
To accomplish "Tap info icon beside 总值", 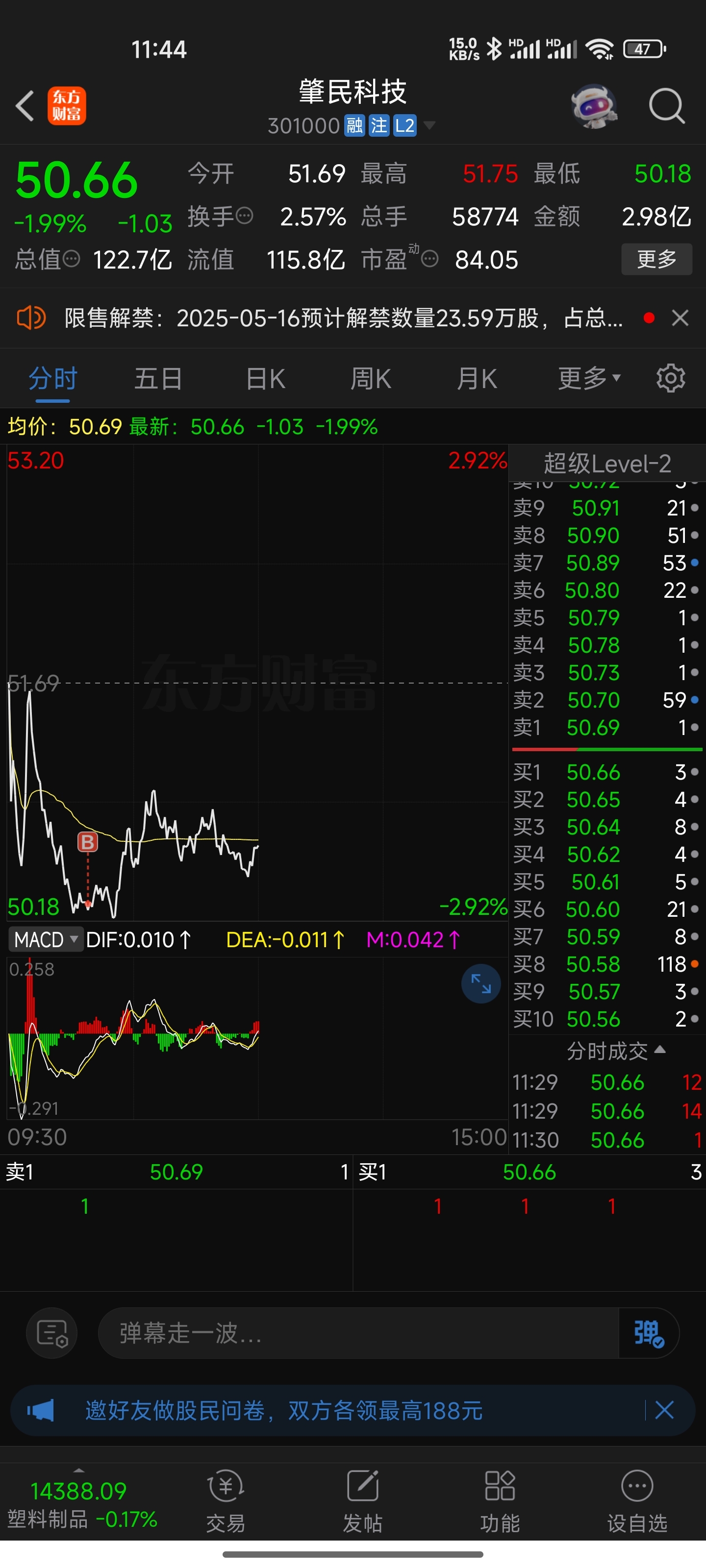I will pos(71,259).
